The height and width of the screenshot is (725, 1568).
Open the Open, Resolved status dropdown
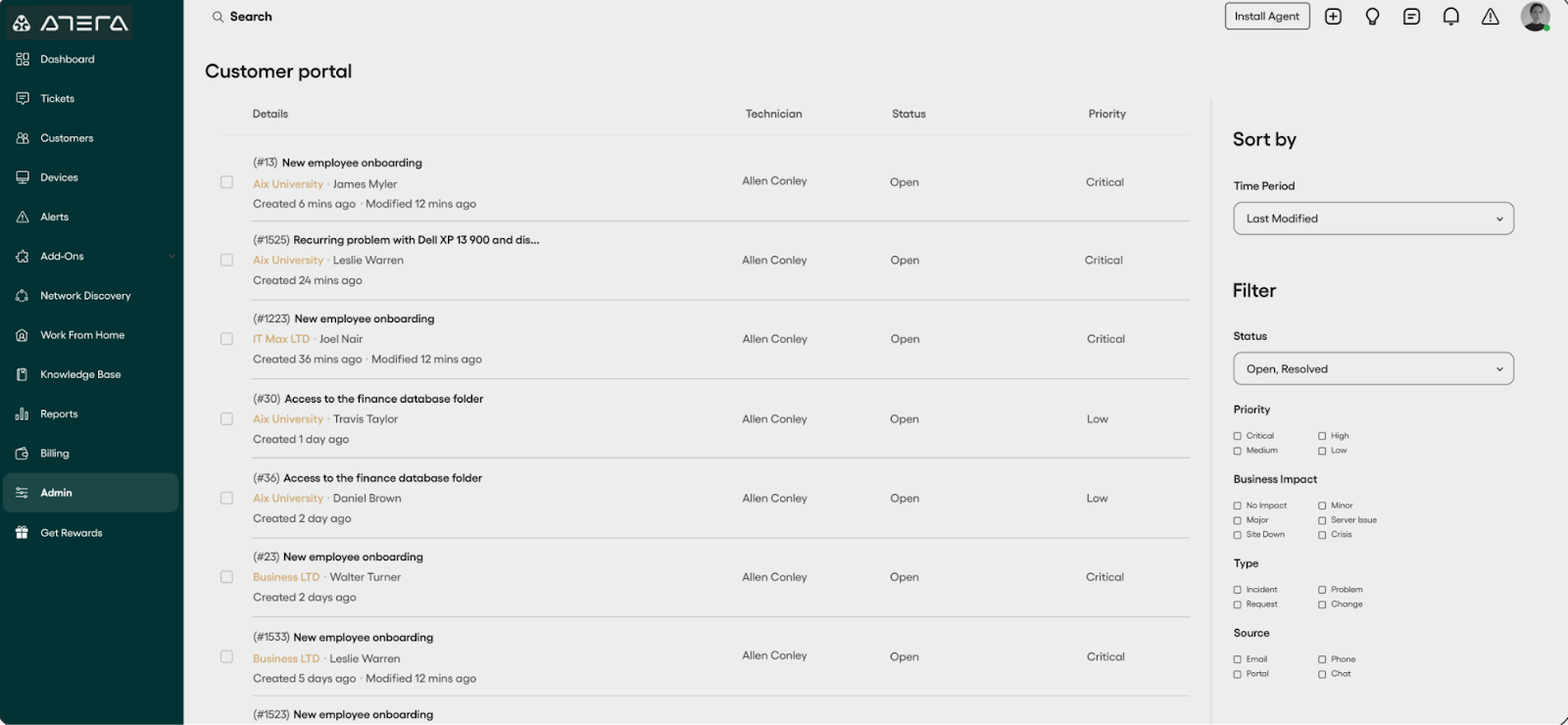point(1372,368)
